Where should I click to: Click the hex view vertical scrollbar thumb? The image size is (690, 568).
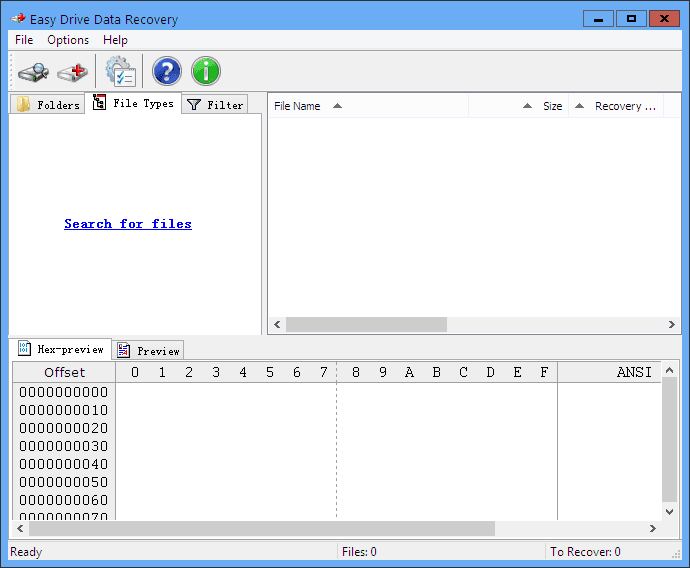coord(669,440)
